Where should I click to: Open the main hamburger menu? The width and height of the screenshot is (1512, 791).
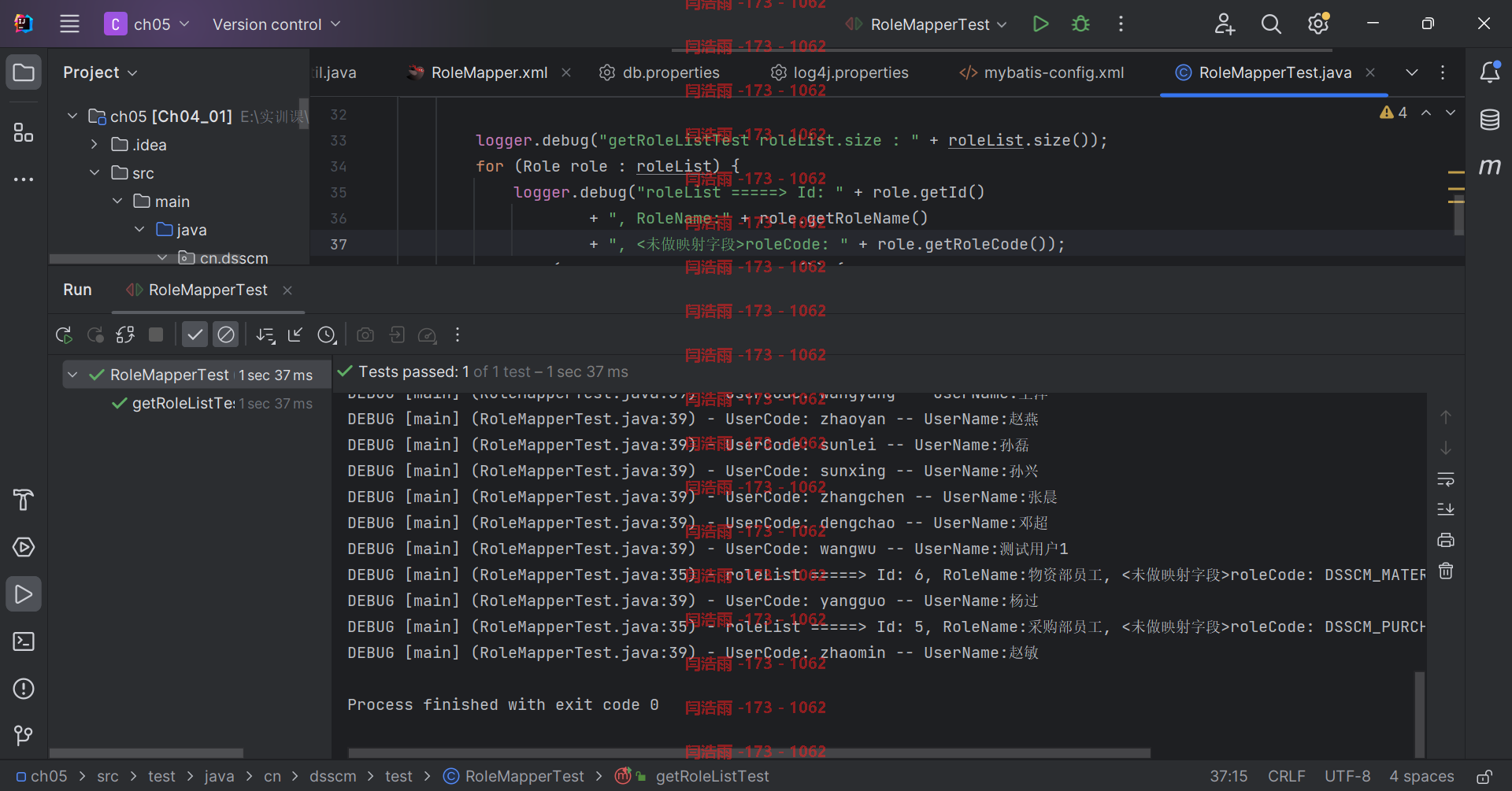pos(69,24)
